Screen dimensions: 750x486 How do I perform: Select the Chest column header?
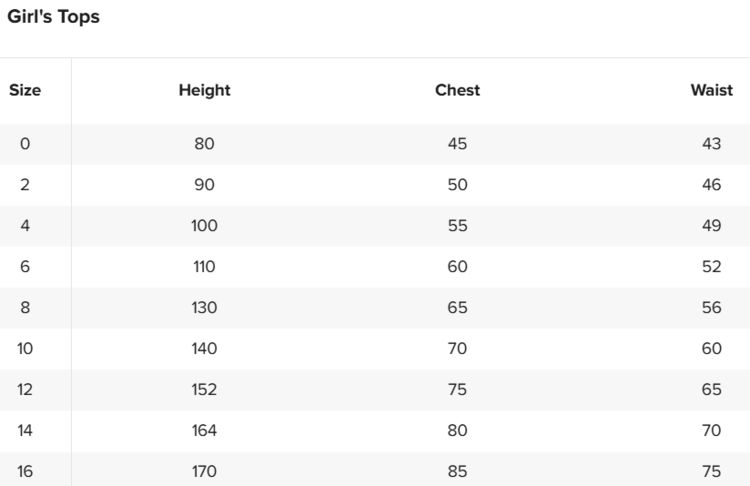pos(457,90)
